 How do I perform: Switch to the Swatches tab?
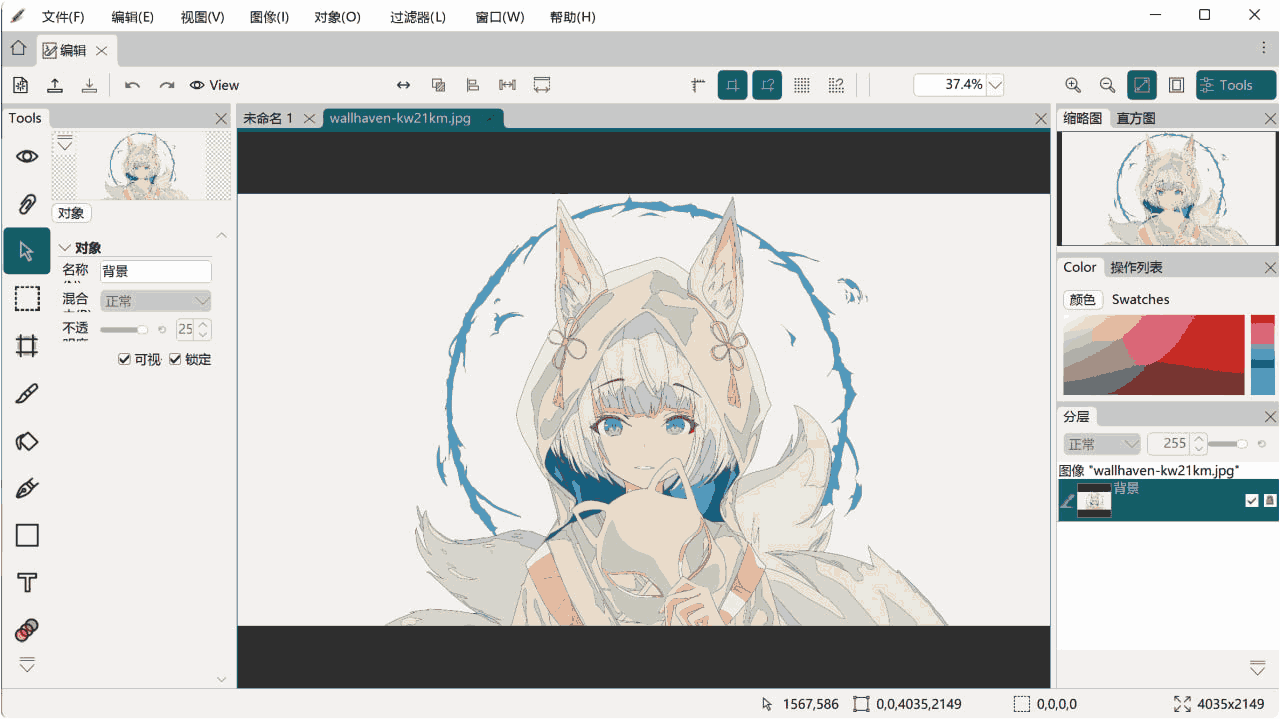(x=1140, y=299)
